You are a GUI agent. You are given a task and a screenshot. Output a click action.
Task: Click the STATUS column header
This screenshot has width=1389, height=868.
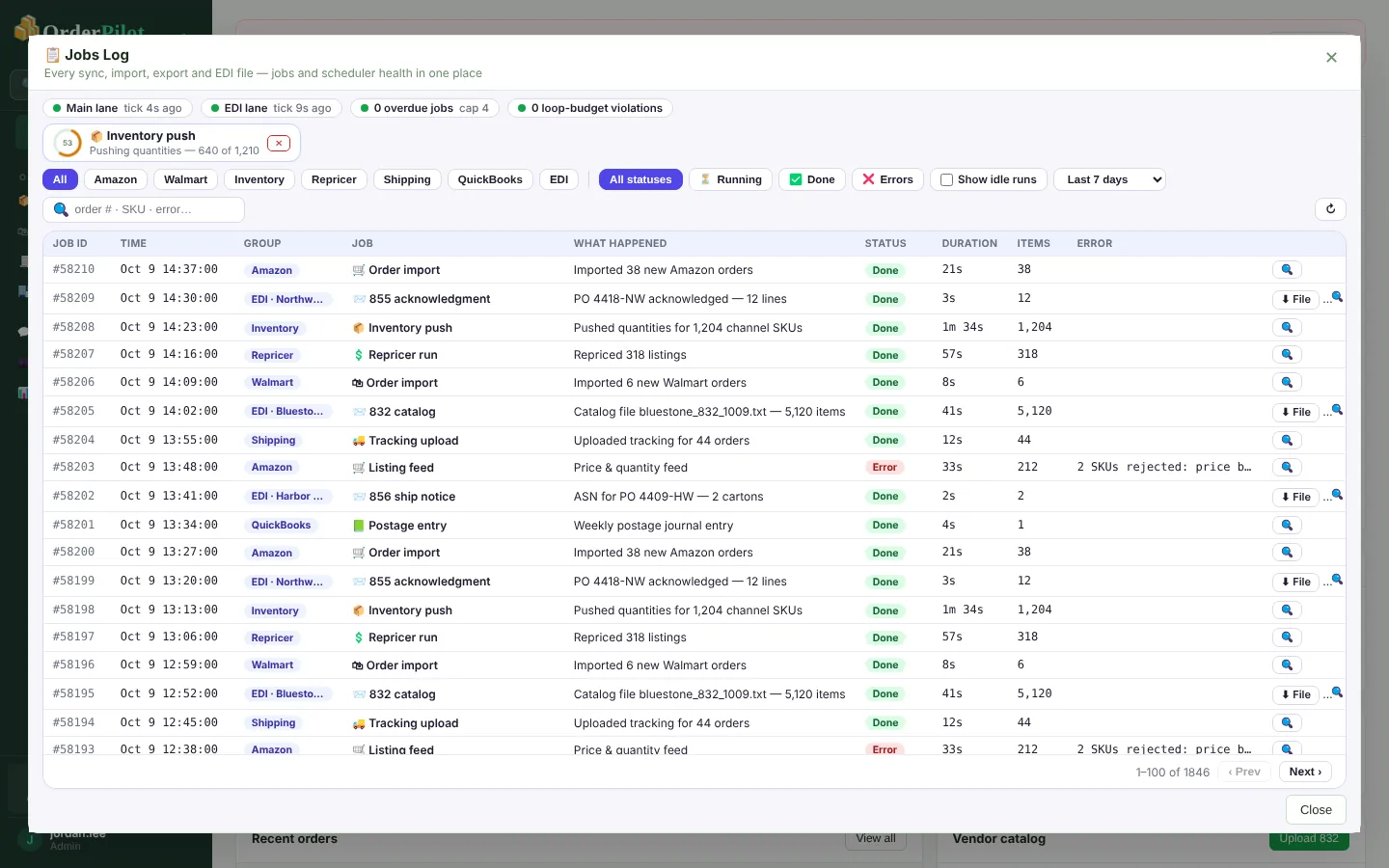coord(885,244)
